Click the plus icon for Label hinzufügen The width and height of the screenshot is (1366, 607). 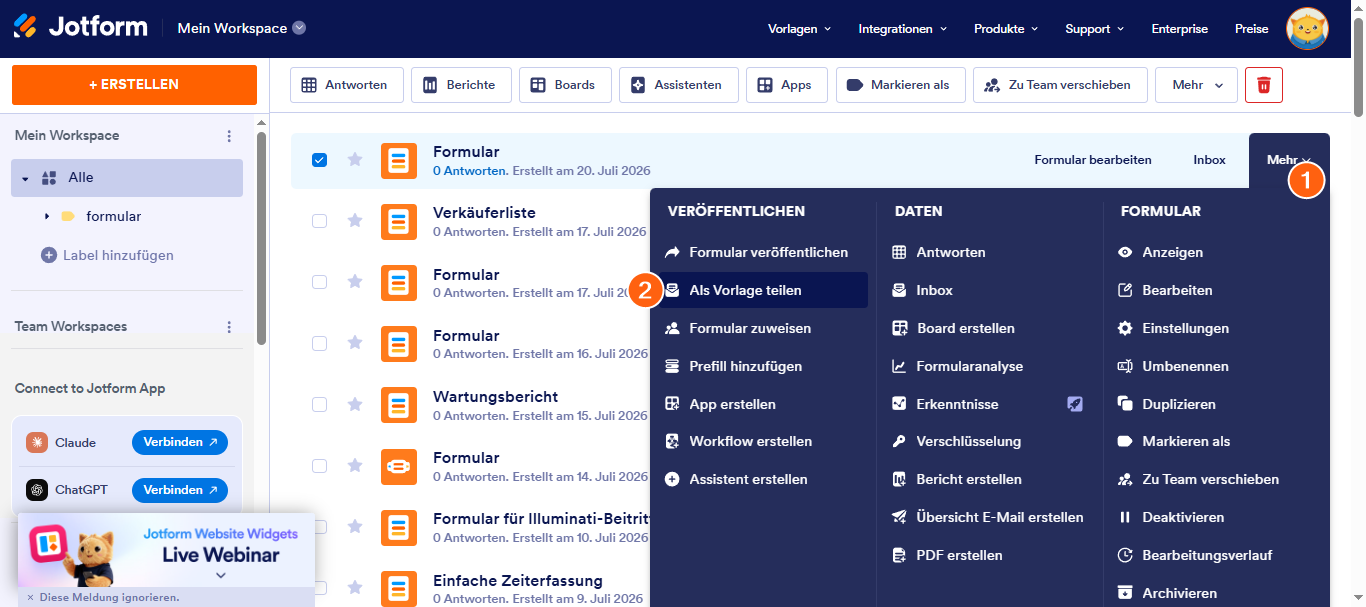point(49,255)
